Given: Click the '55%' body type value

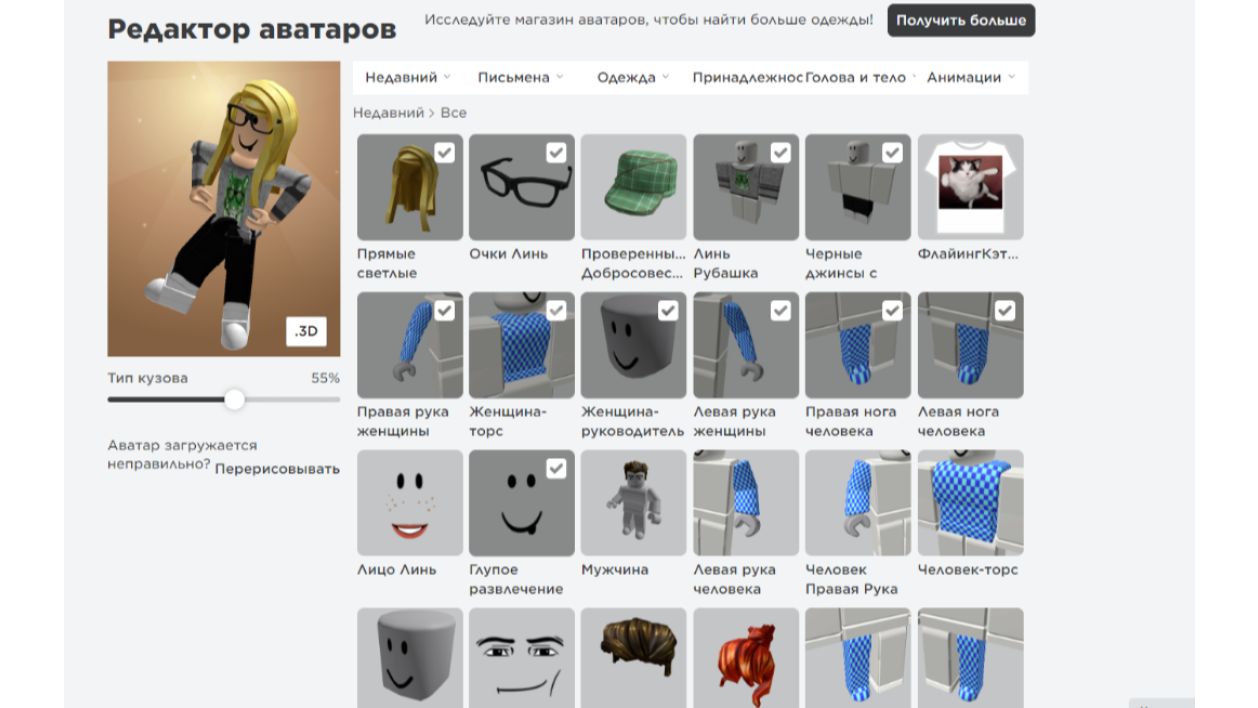Looking at the screenshot, I should click(x=325, y=378).
